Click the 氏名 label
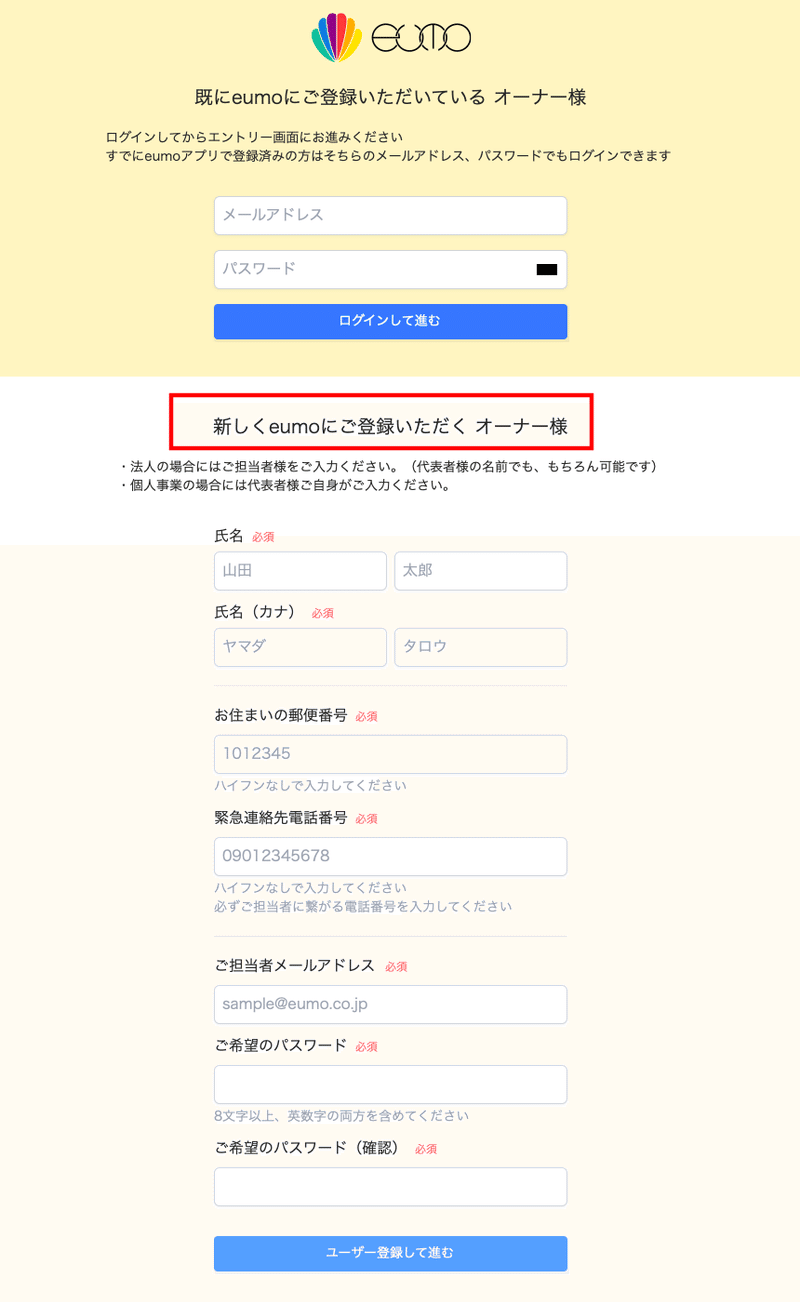This screenshot has width=800, height=1302. pos(229,536)
